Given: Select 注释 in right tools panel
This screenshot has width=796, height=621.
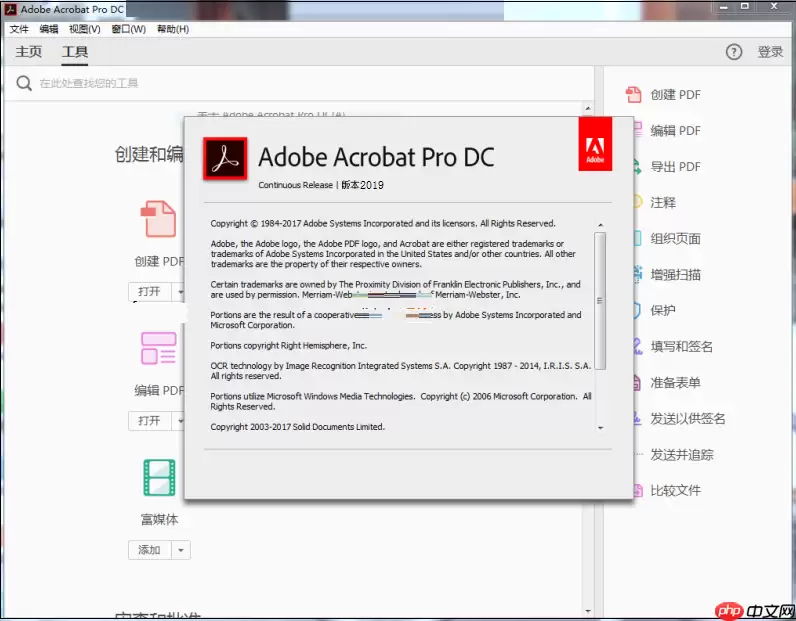Looking at the screenshot, I should coord(663,203).
